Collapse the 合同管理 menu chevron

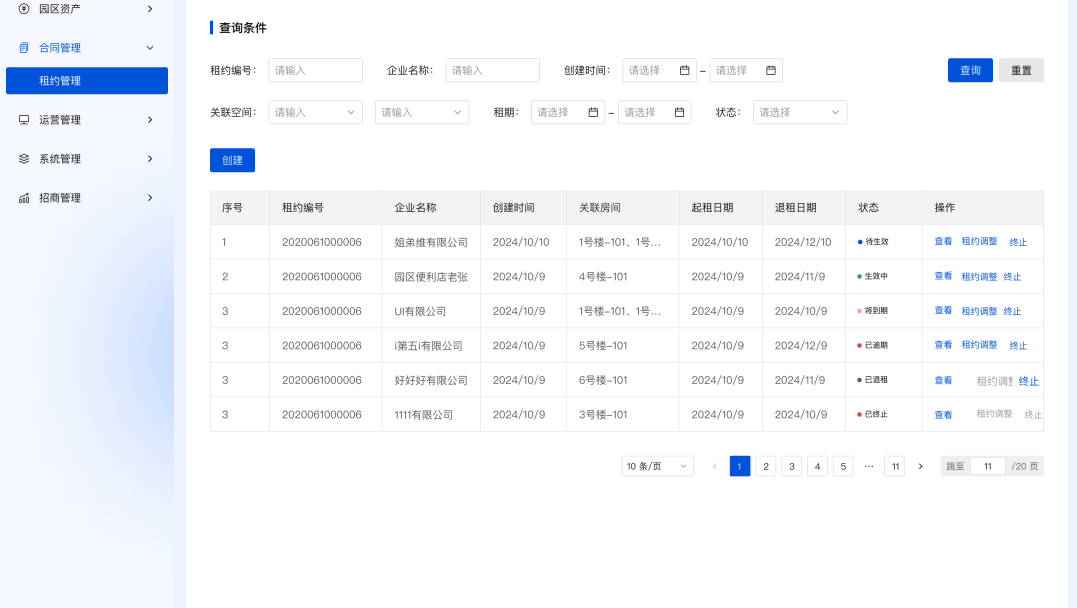coord(150,47)
